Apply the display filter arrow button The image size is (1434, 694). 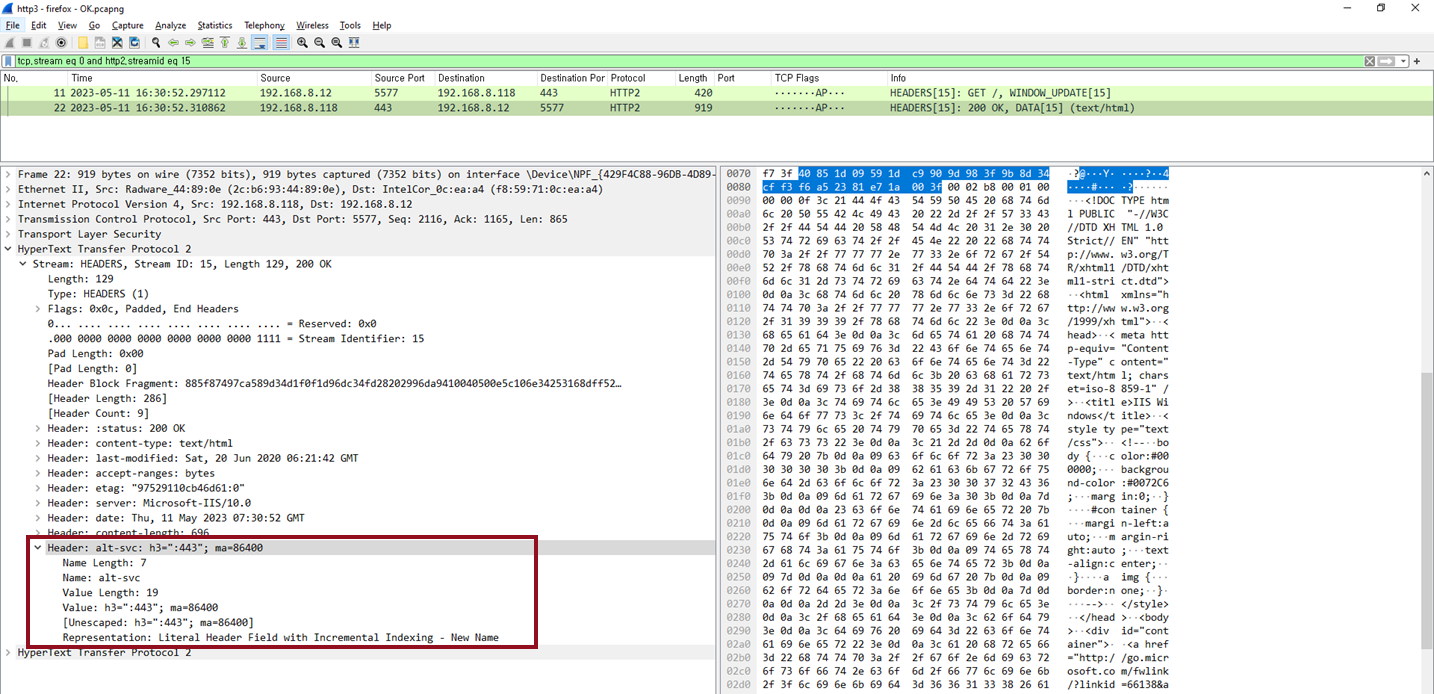(1387, 61)
